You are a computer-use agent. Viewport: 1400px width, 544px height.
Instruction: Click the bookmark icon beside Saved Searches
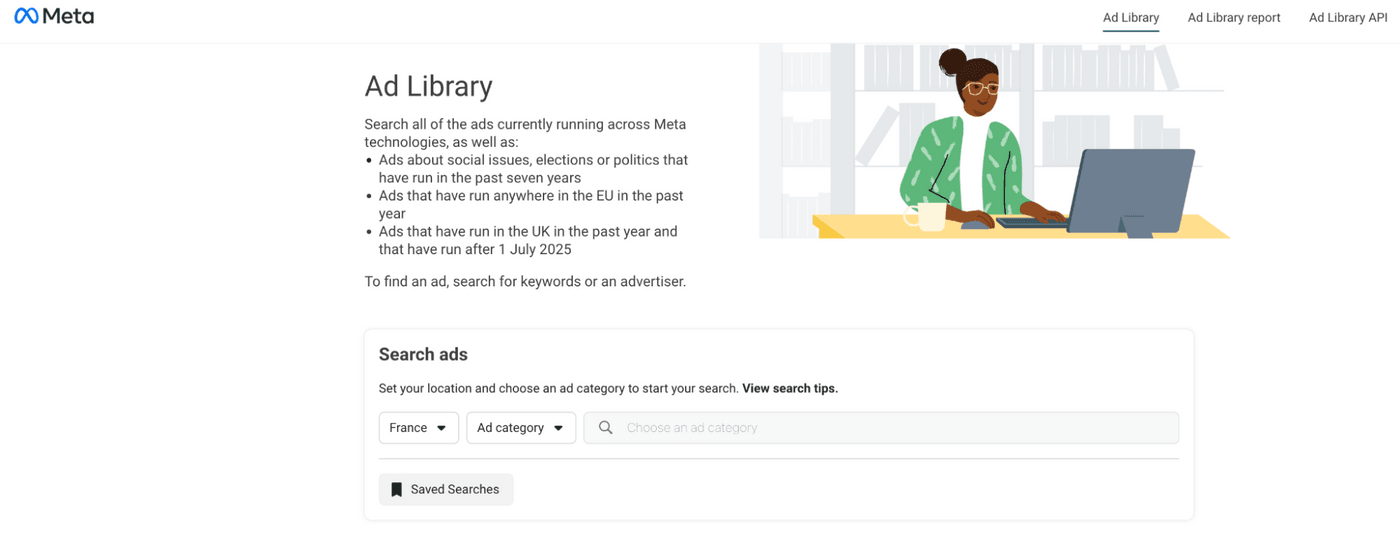pyautogui.click(x=396, y=490)
